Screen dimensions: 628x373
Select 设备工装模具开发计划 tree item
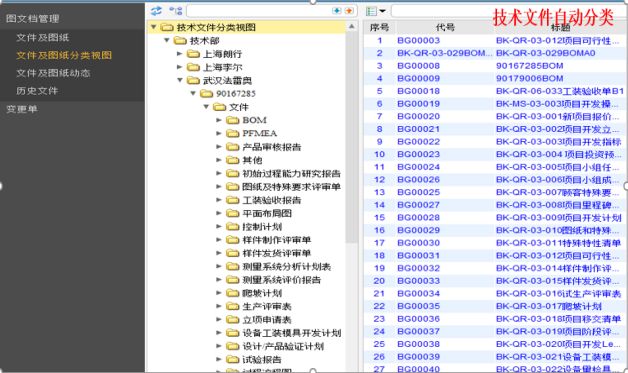pos(292,333)
